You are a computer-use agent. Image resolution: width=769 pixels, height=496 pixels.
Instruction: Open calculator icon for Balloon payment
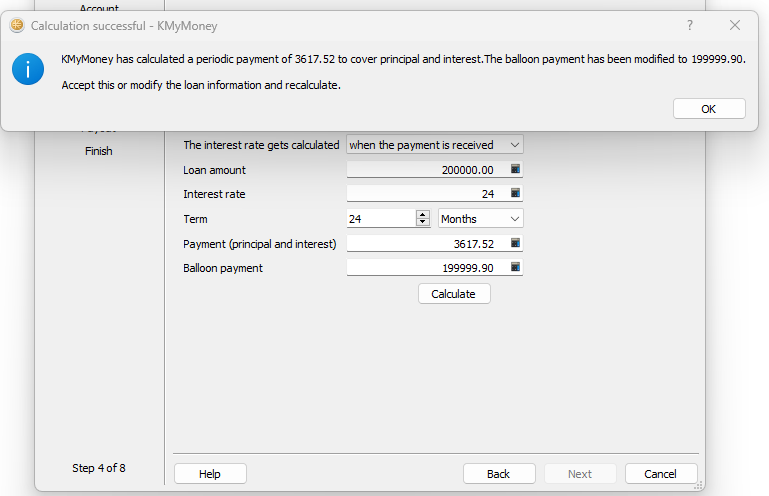click(x=516, y=267)
